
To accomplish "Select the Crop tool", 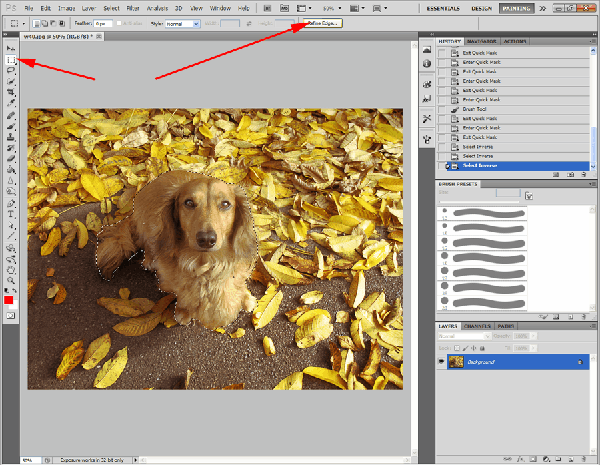I will pos(11,92).
